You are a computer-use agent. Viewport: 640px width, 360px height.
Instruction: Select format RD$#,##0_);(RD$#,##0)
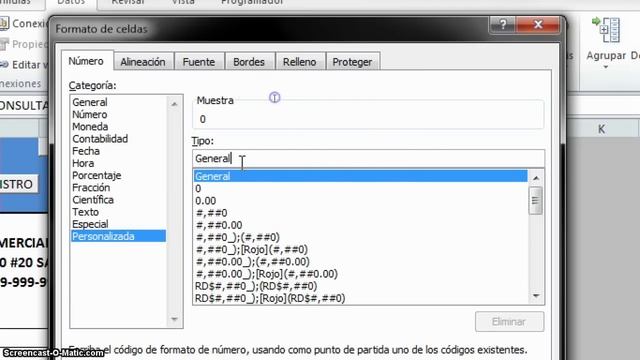(x=360, y=286)
